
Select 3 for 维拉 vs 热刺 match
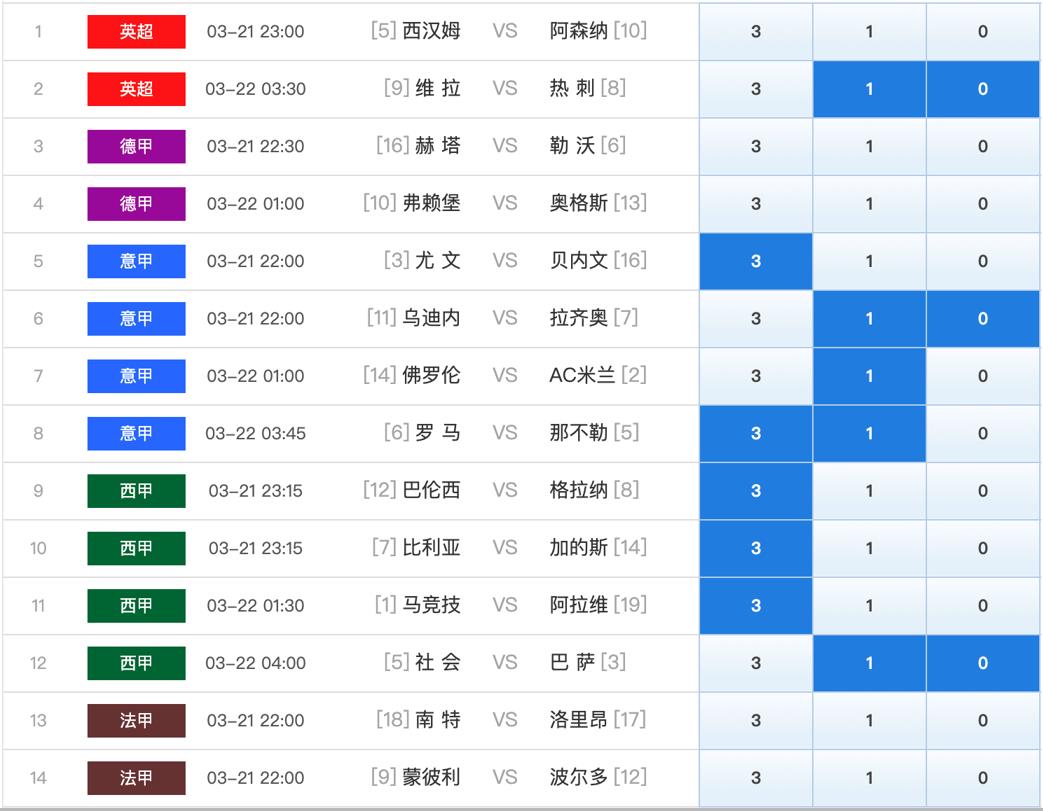pyautogui.click(x=756, y=89)
